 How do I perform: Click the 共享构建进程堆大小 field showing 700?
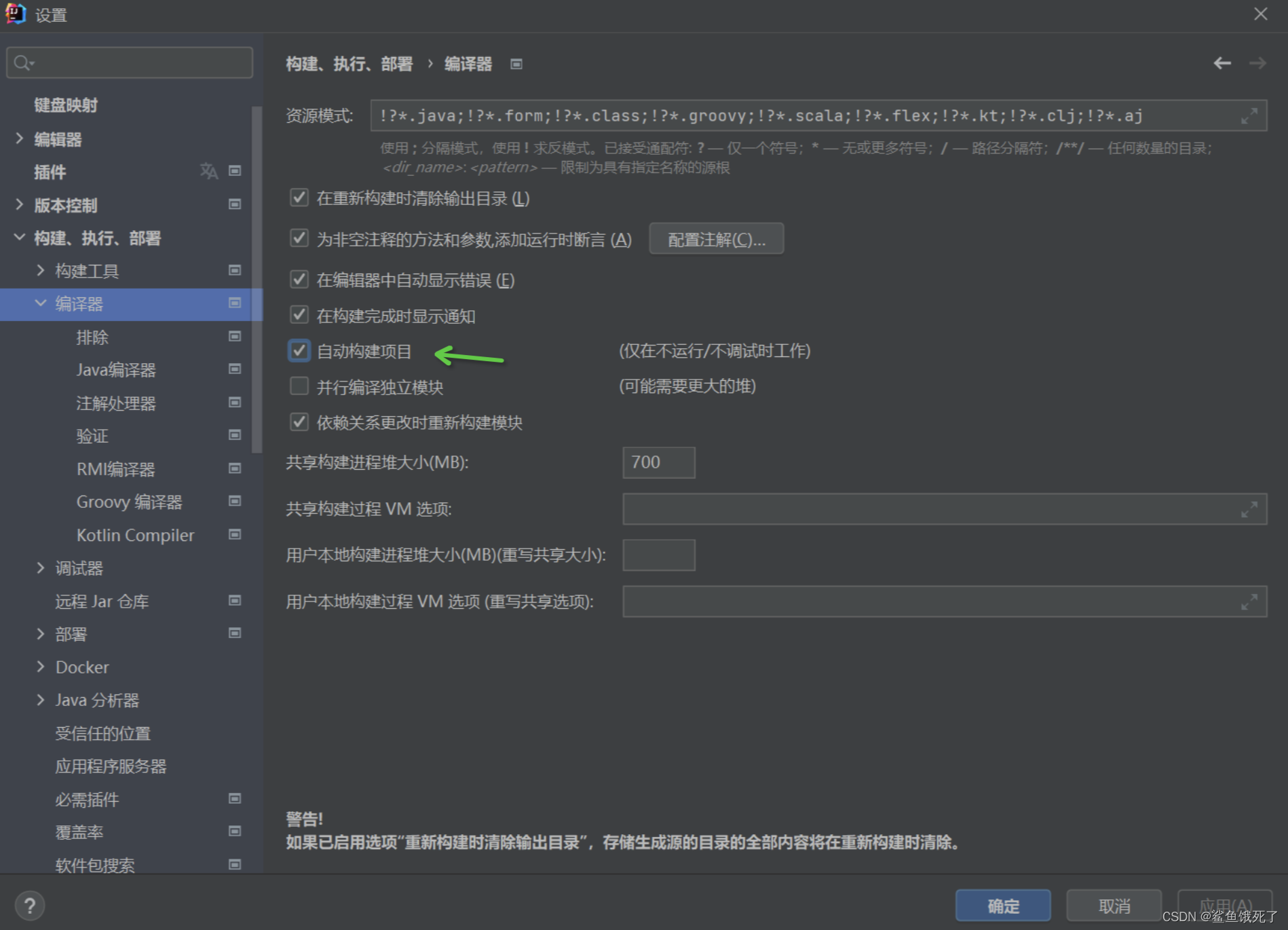pos(659,462)
